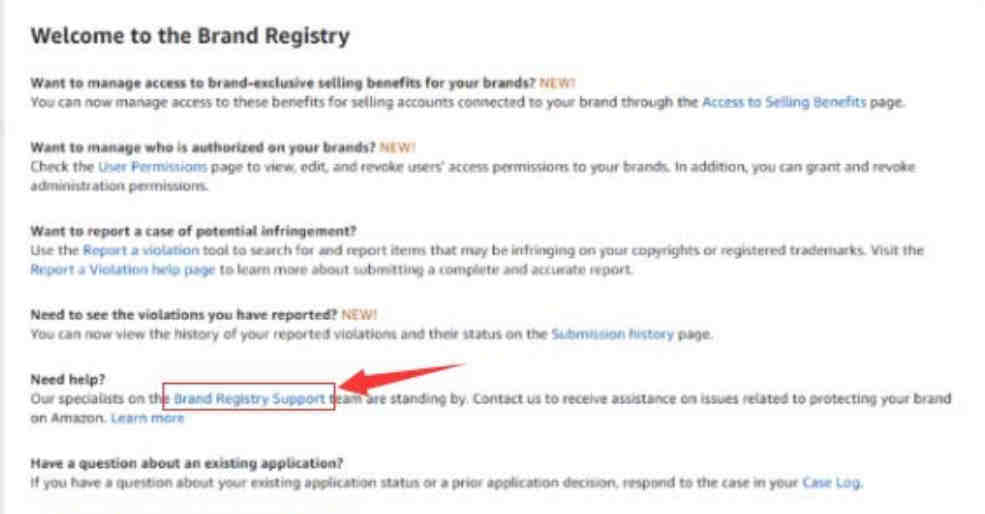Screen dimensions: 985x514
Task: Click the Brand Registry Support link
Action: [x=249, y=398]
